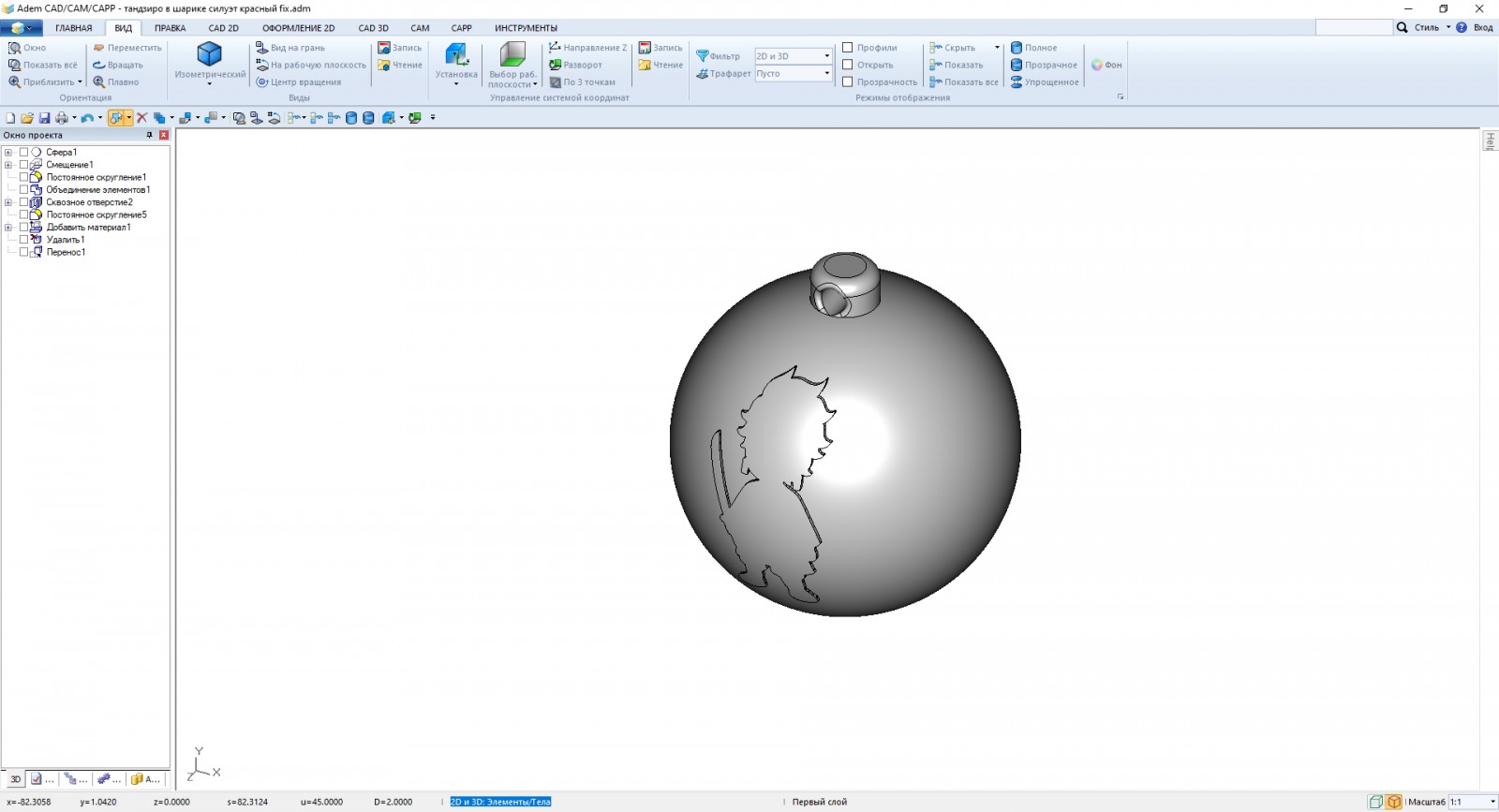Enable the Прозрачное transparent display mode

coord(1044,65)
